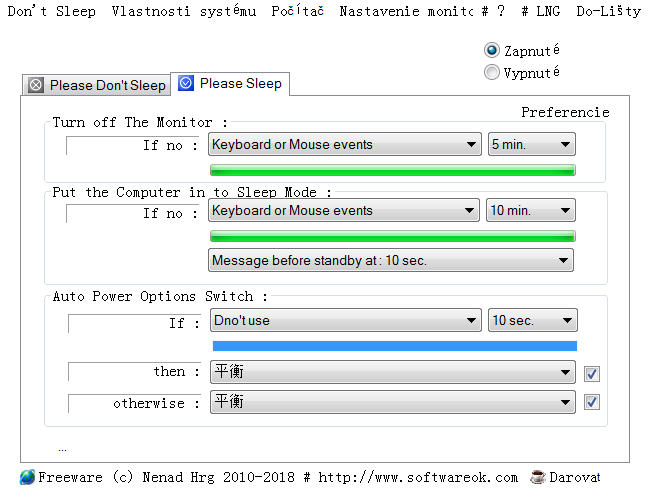The width and height of the screenshot is (649, 503).
Task: Toggle the checkbox beside the then dropdown
Action: (591, 374)
